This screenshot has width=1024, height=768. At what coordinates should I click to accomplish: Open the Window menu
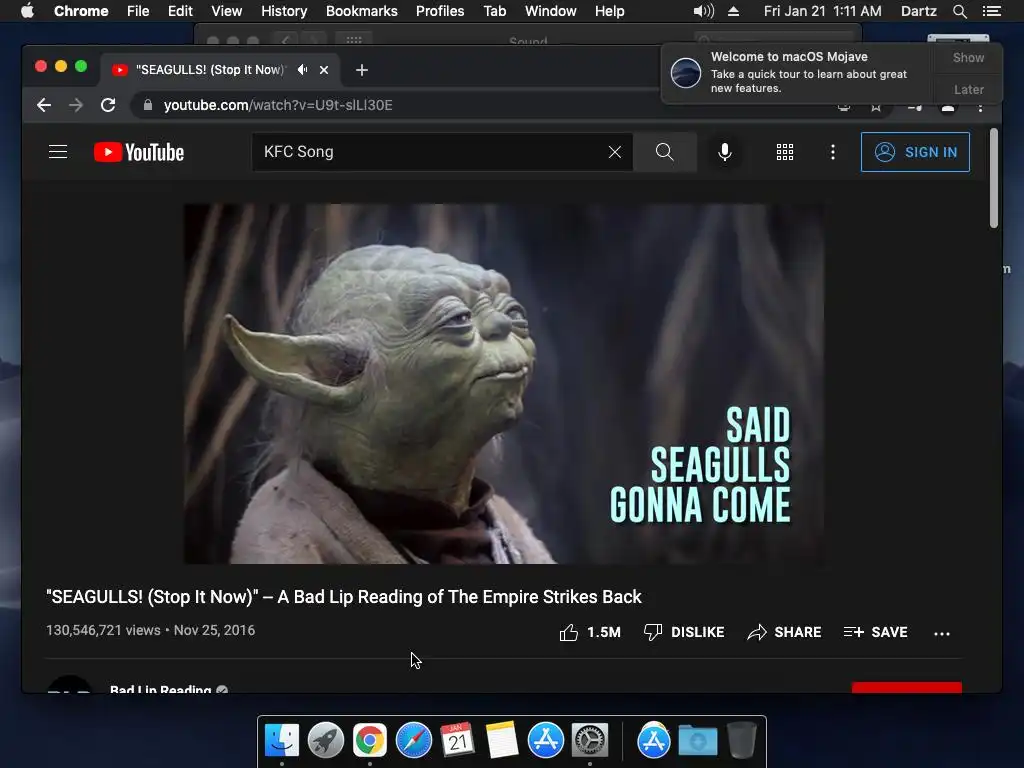(550, 11)
